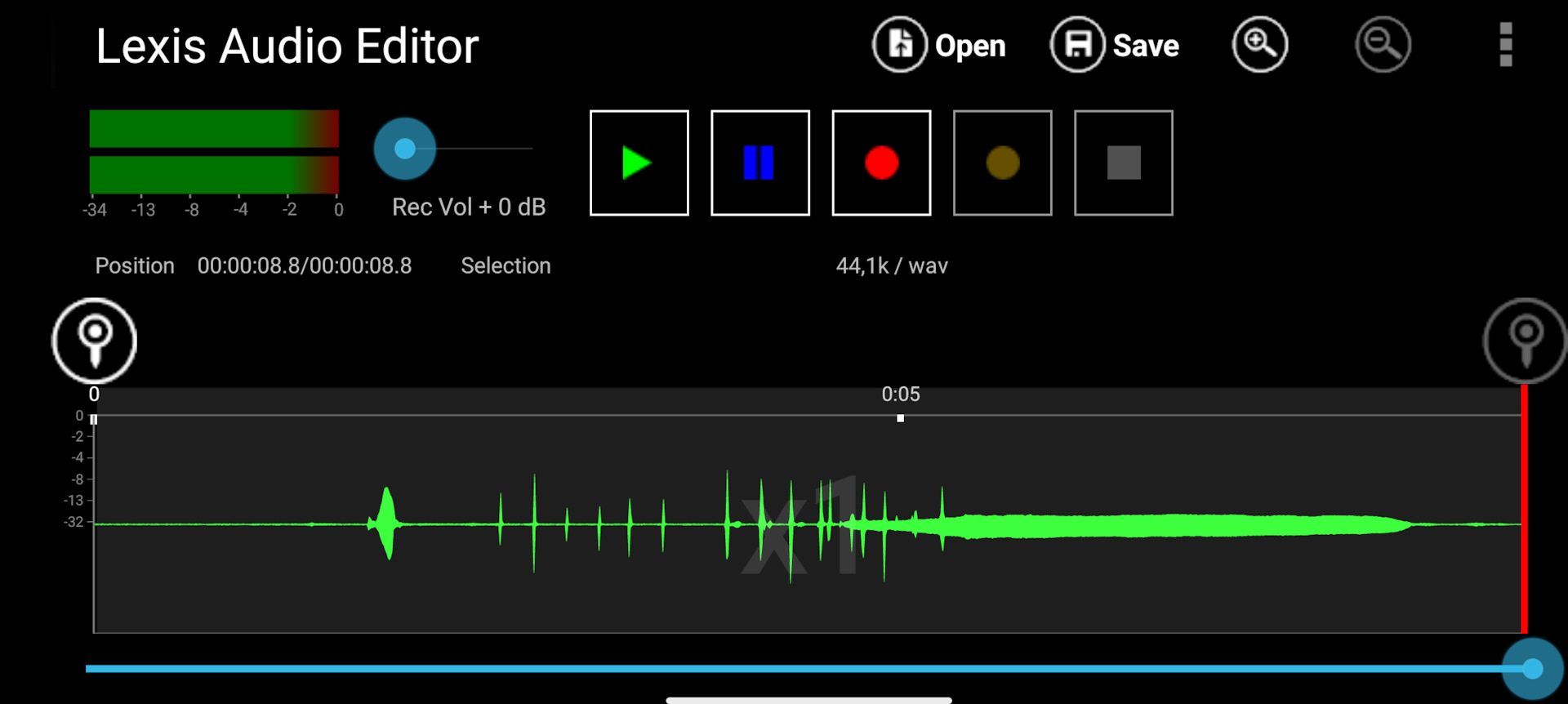Tap the left selection marker pin
Image resolution: width=1568 pixels, height=704 pixels.
coord(95,341)
